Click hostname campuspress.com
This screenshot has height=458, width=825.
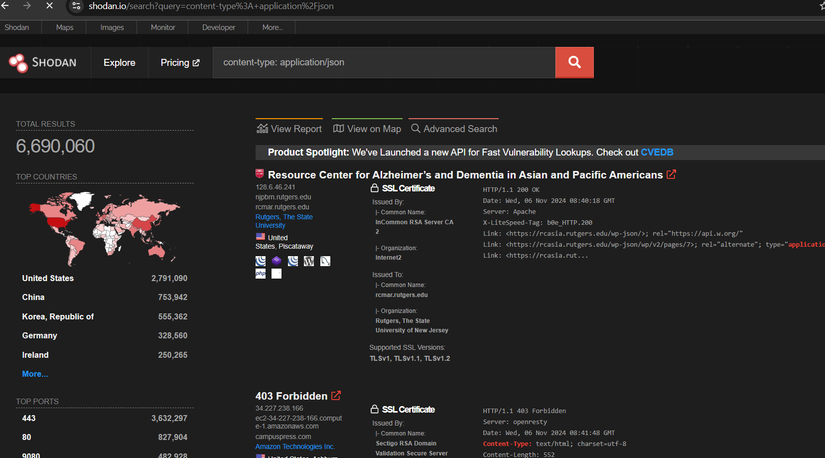[283, 436]
